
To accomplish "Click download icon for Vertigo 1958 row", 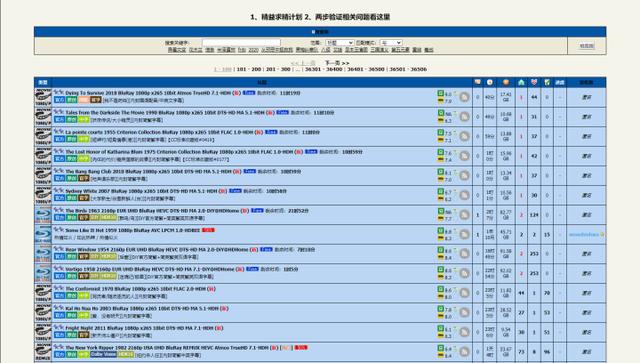I will pyautogui.click(x=464, y=273).
